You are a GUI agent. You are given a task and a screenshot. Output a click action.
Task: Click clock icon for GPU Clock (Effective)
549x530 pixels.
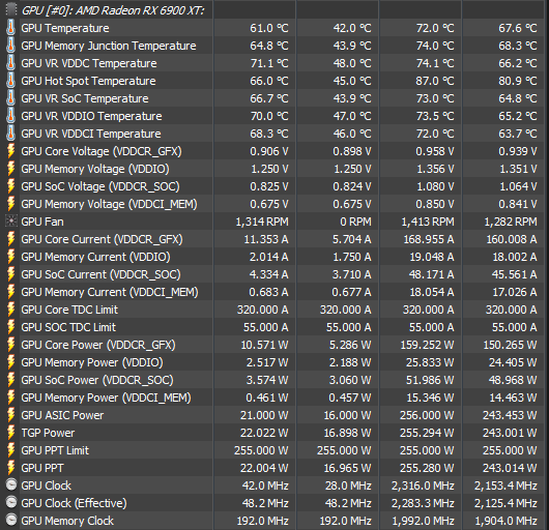coord(12,502)
